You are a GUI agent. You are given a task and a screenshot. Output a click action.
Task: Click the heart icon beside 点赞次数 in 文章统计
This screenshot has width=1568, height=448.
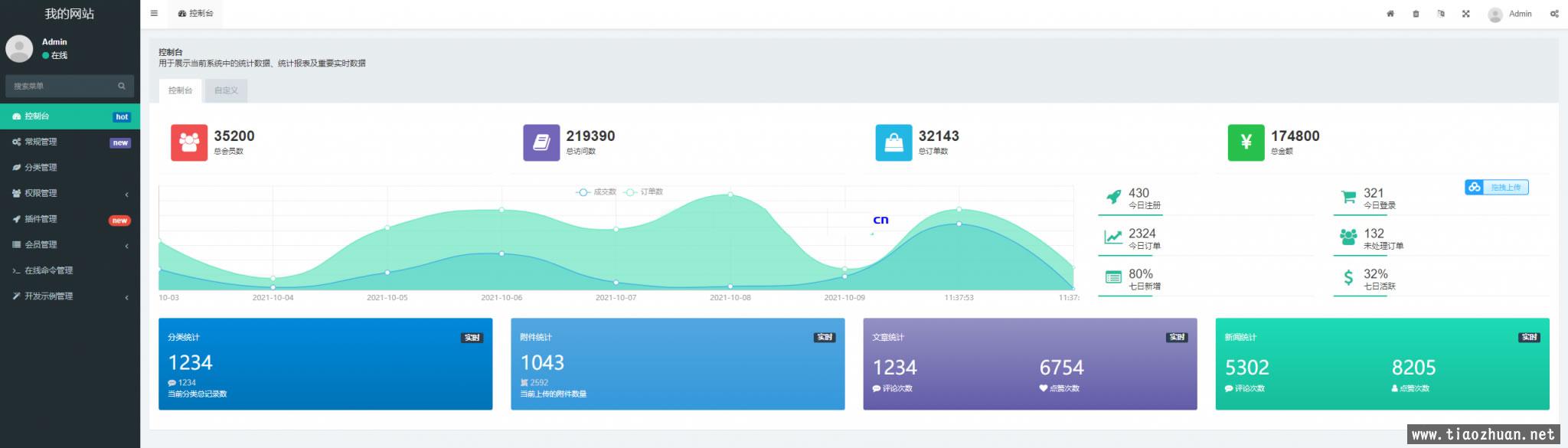coord(1043,388)
